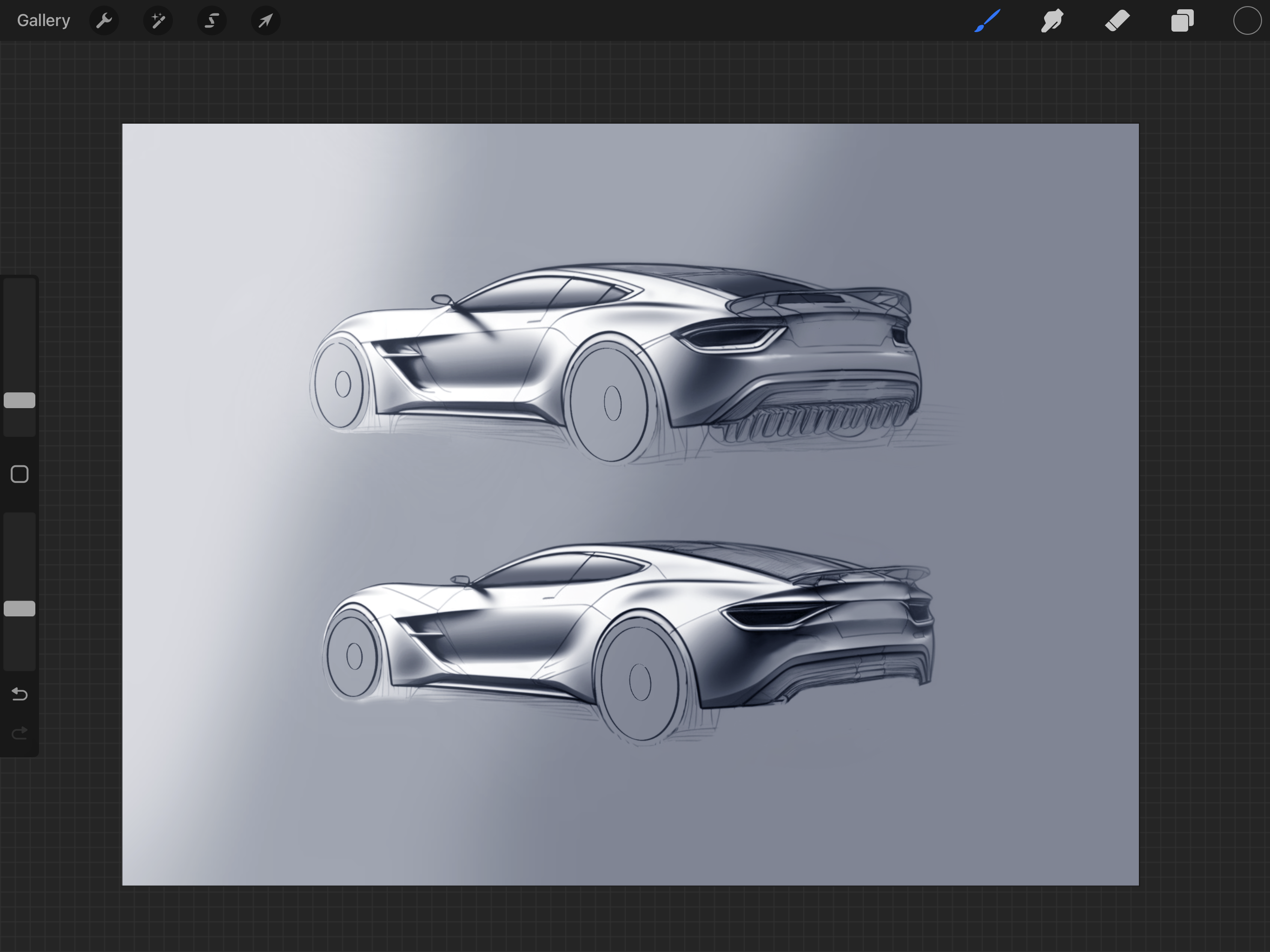Select the Brush tool
Image resolution: width=1270 pixels, height=952 pixels.
[987, 20]
